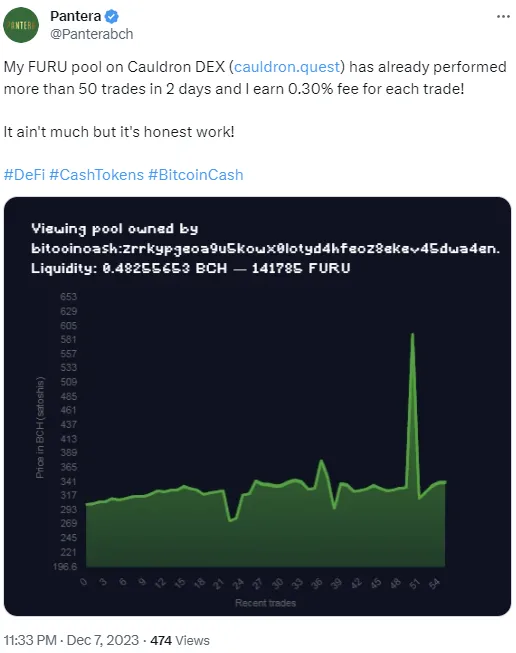Open the Pantera profile avatar

pyautogui.click(x=21, y=25)
